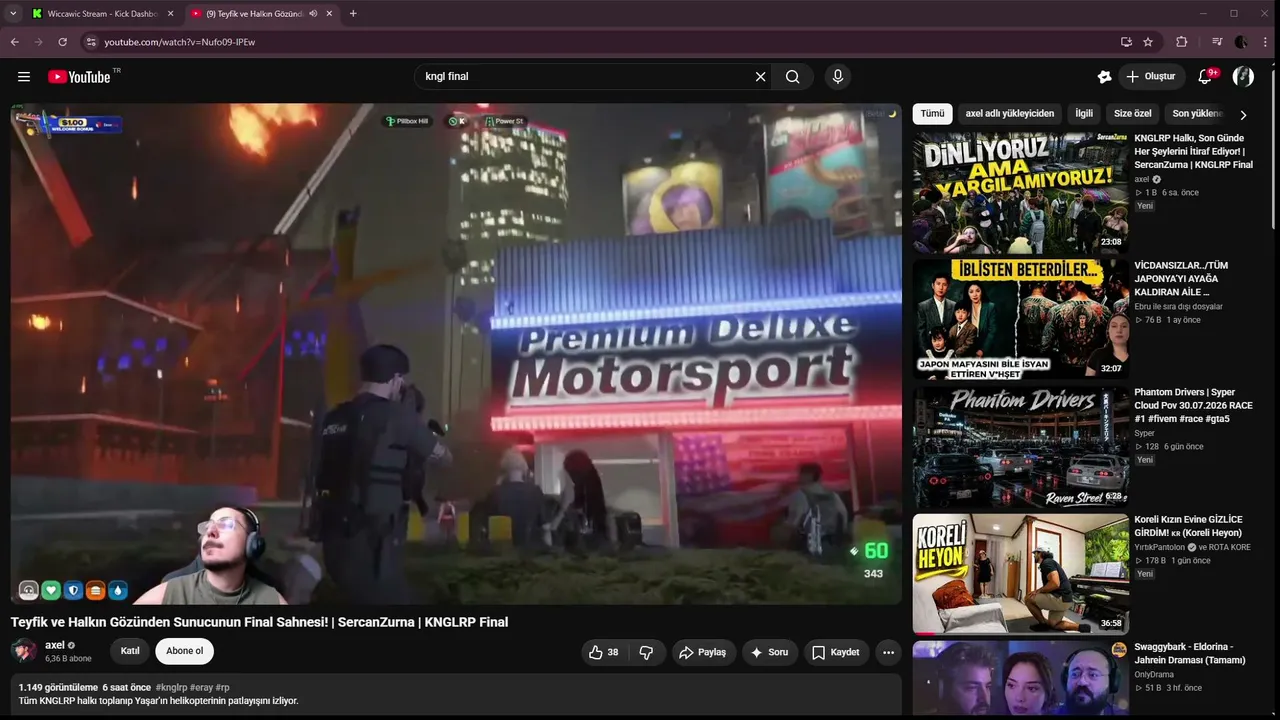1280x720 pixels.
Task: Open the browser three-dot menu
Action: coord(1265,42)
